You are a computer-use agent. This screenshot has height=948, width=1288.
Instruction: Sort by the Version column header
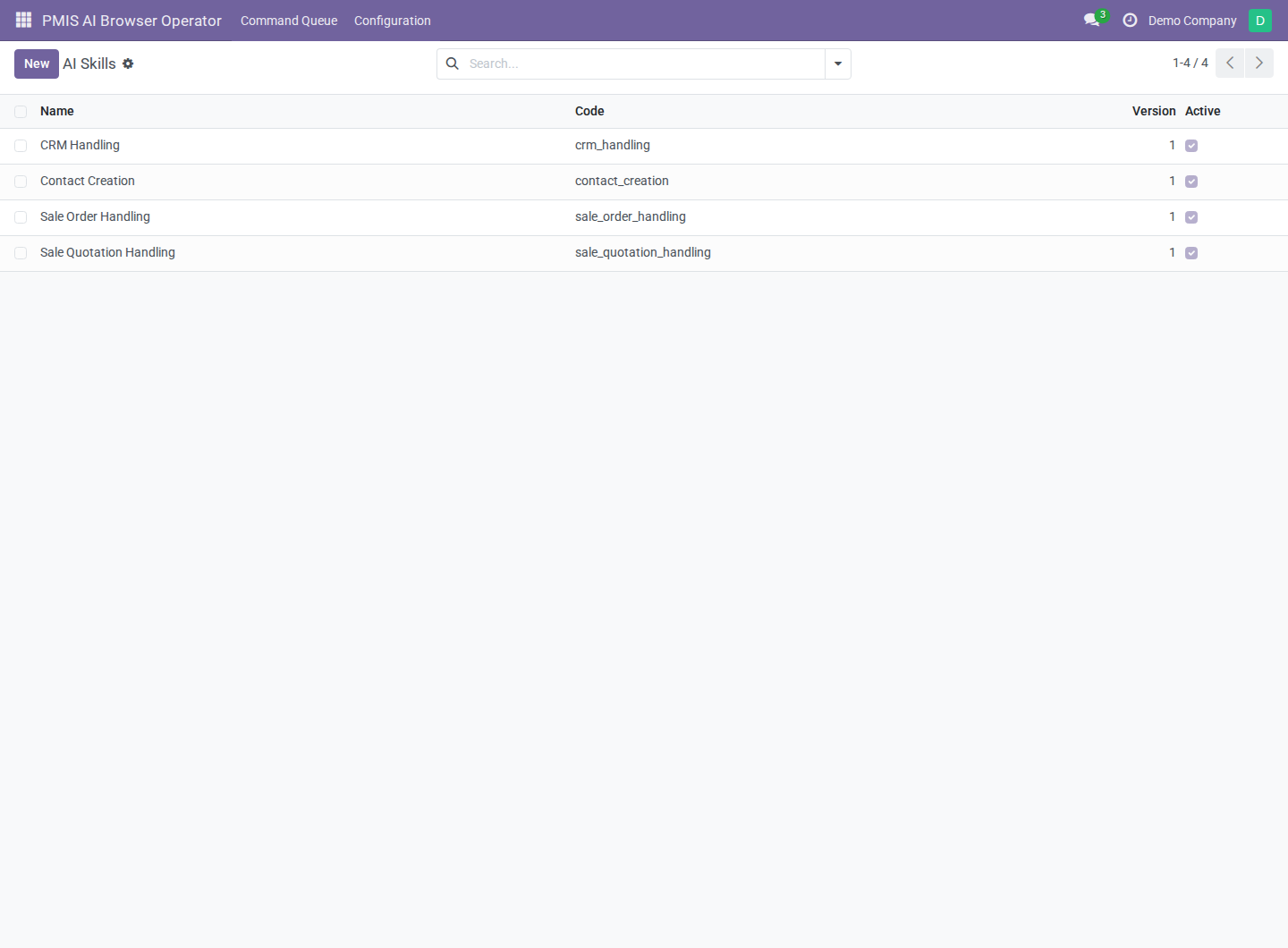pos(1154,111)
